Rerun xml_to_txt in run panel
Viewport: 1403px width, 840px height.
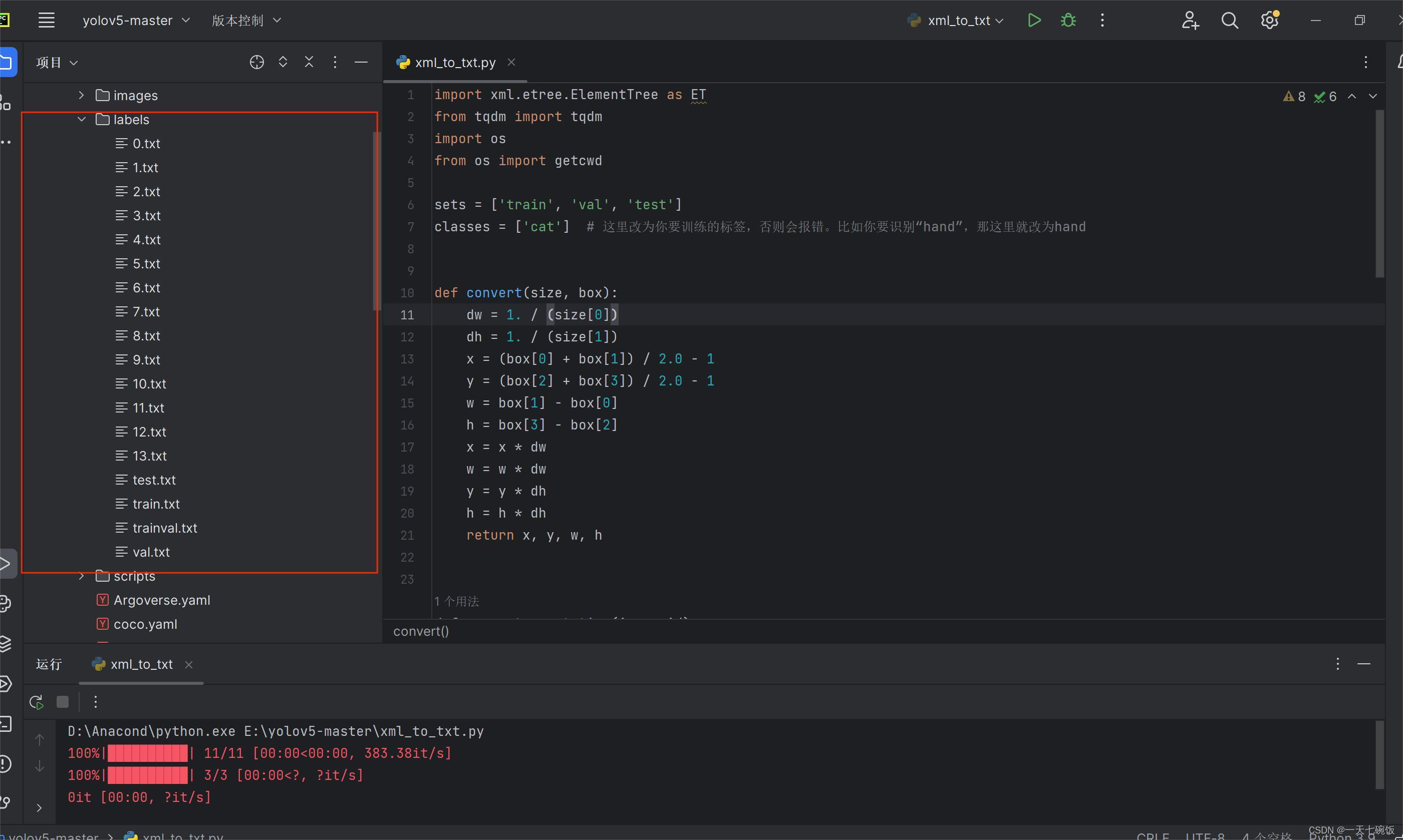(x=37, y=702)
